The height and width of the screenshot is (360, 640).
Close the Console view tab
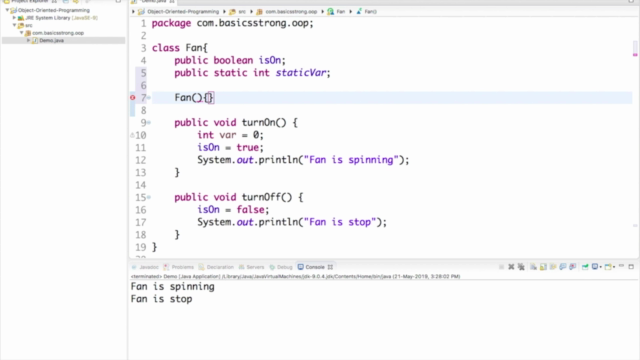coord(330,267)
